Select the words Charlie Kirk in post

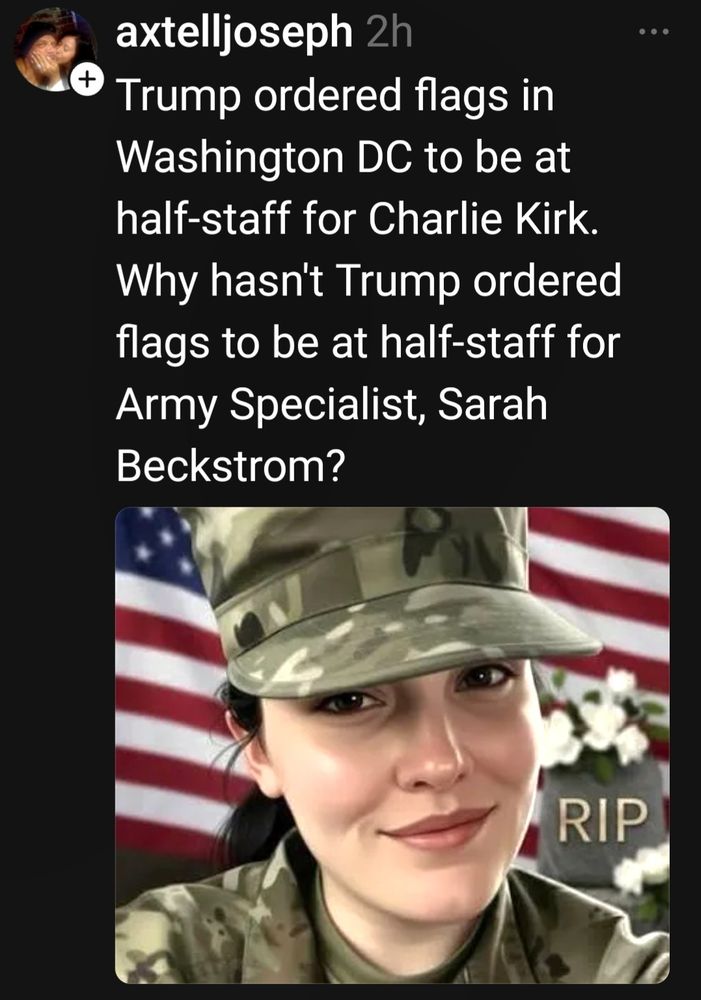484,218
